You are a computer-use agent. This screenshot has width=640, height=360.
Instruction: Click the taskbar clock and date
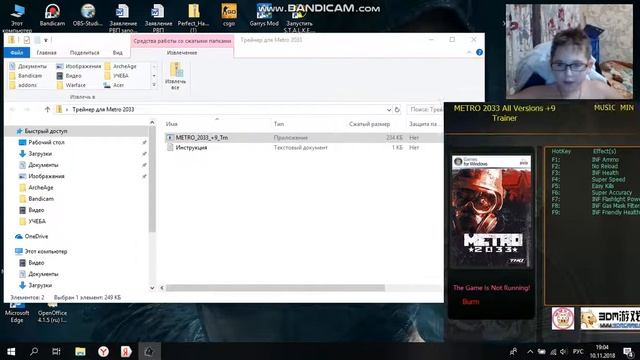tap(602, 351)
